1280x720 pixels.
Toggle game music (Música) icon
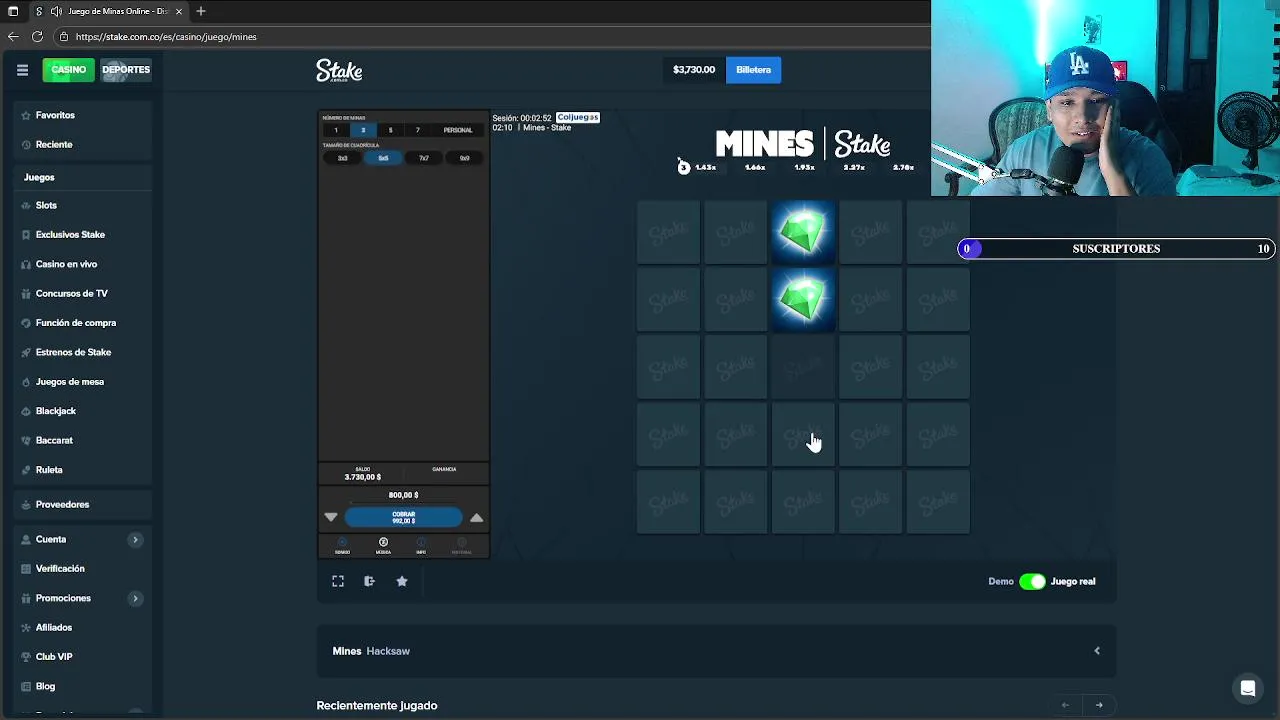(383, 546)
